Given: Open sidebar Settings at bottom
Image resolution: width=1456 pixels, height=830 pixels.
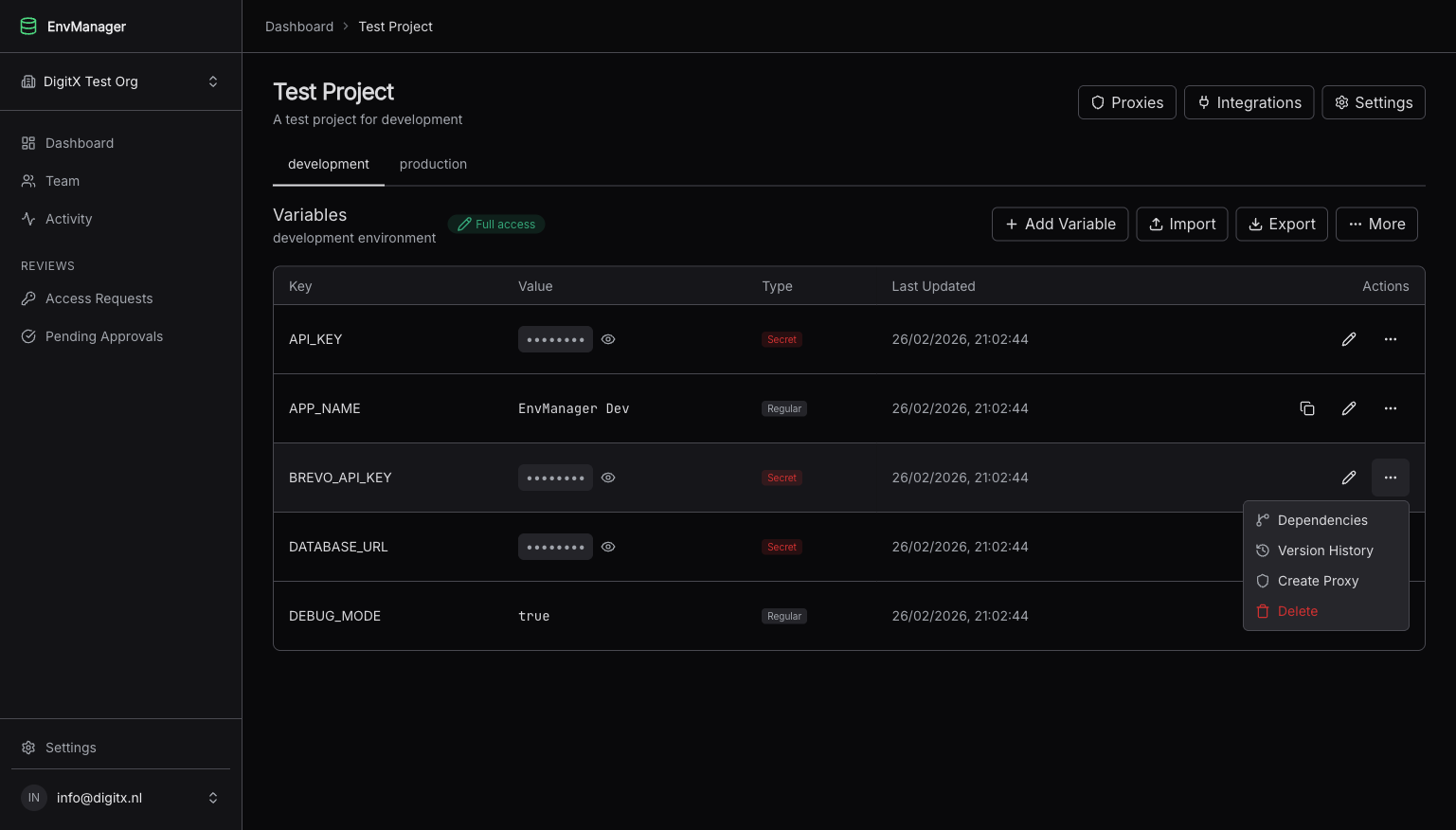Looking at the screenshot, I should click(120, 748).
